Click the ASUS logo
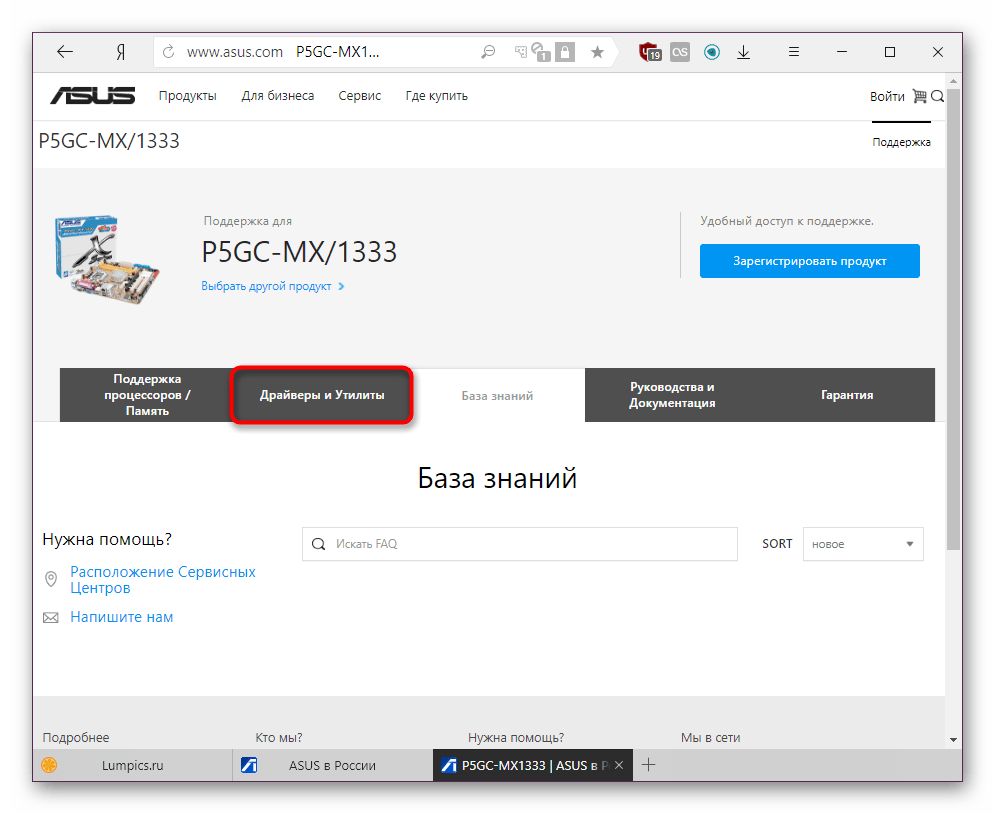This screenshot has height=814, width=995. (93, 96)
